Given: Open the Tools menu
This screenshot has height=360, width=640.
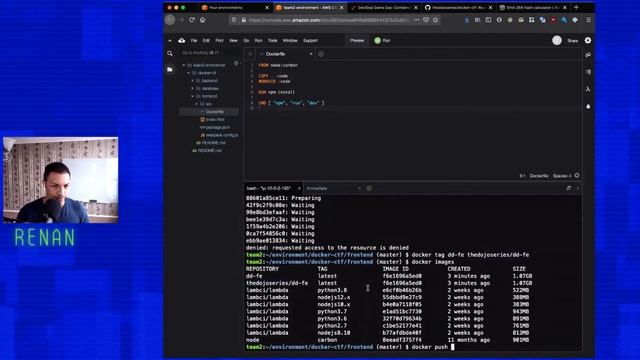Looking at the screenshot, I should pos(272,40).
